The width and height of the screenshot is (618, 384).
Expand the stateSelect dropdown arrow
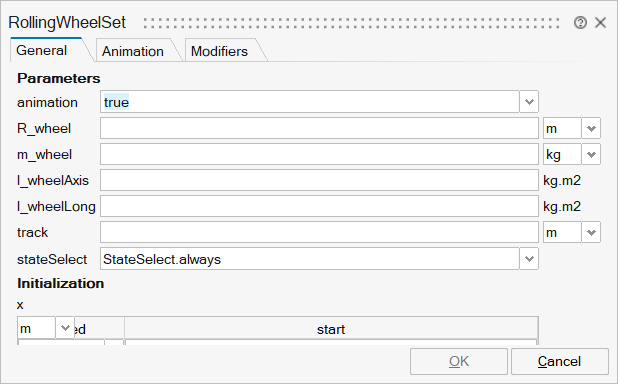coord(529,259)
